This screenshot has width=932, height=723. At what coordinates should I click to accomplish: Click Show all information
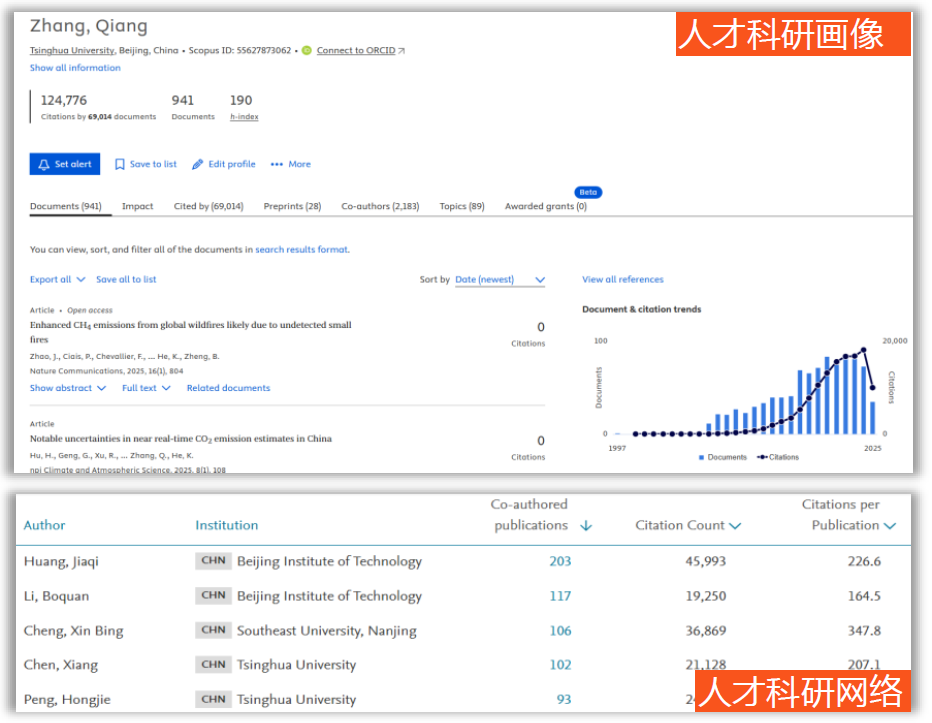pyautogui.click(x=75, y=68)
